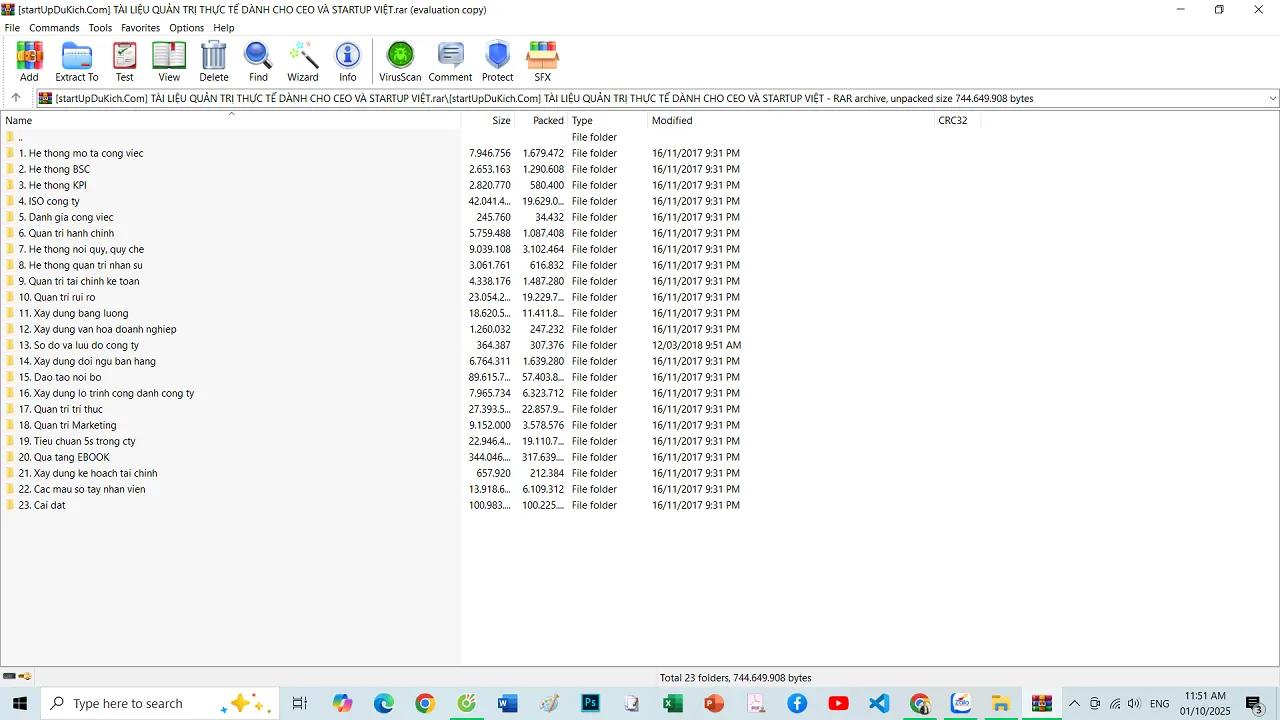Click the VirusScan icon
1280x720 pixels.
tap(400, 61)
